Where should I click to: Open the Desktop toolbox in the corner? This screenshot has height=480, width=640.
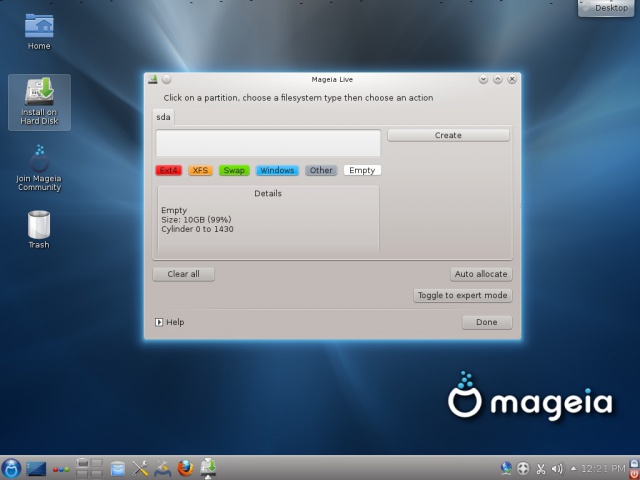(x=606, y=8)
